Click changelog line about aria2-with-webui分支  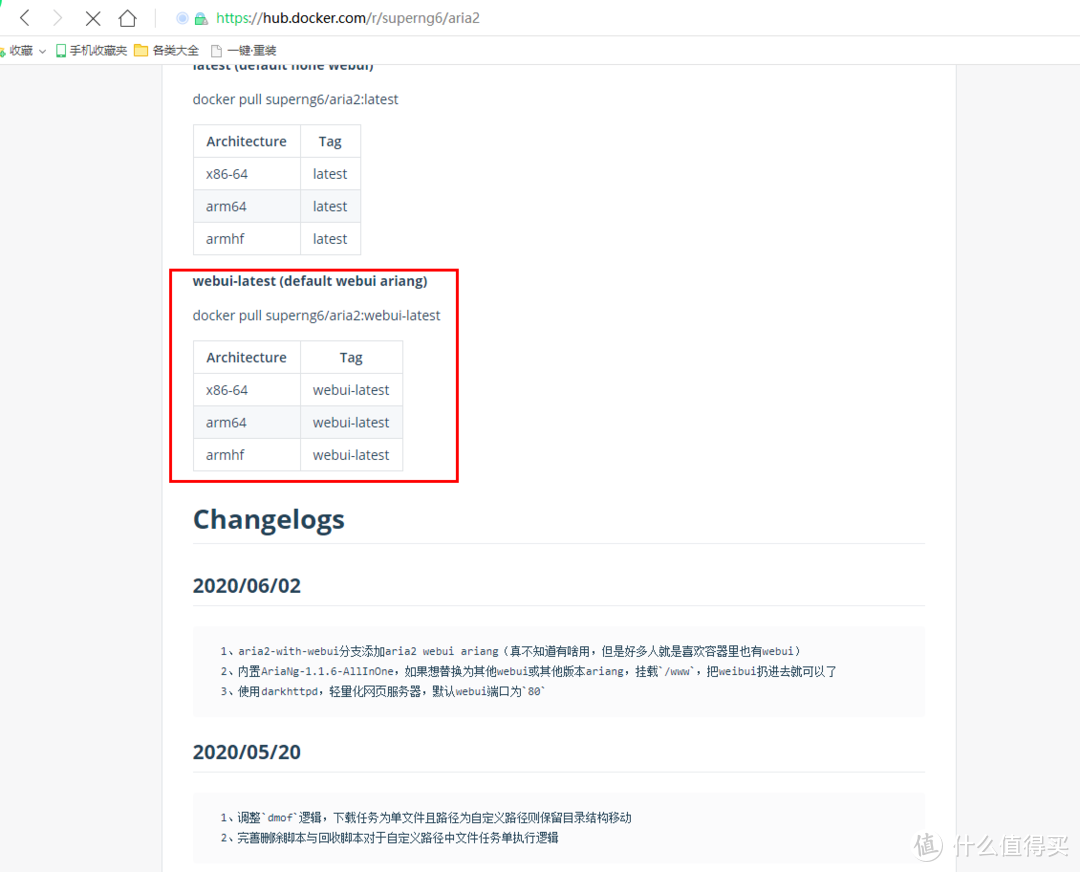tap(510, 651)
